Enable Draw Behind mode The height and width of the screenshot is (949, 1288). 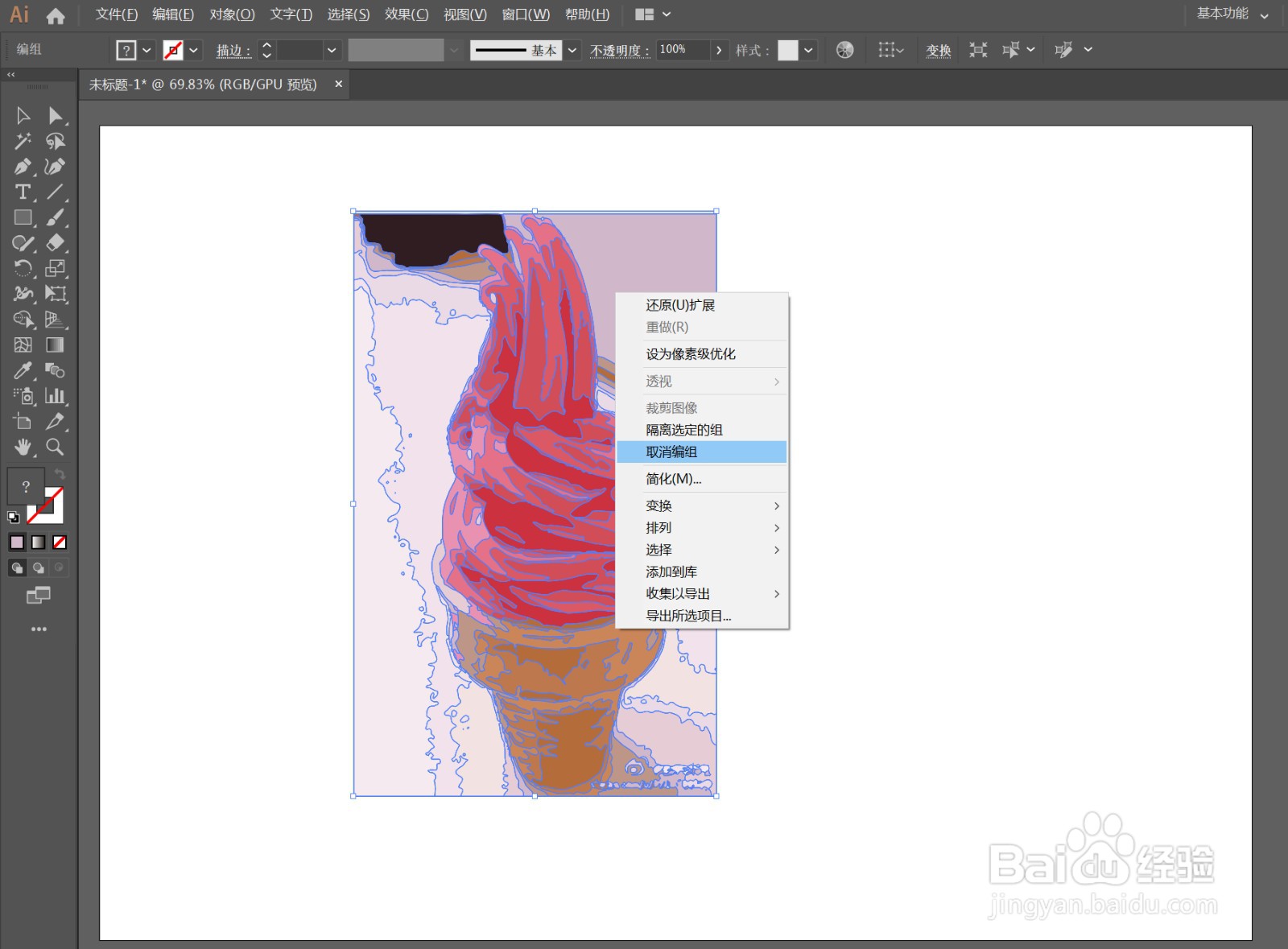(x=38, y=568)
